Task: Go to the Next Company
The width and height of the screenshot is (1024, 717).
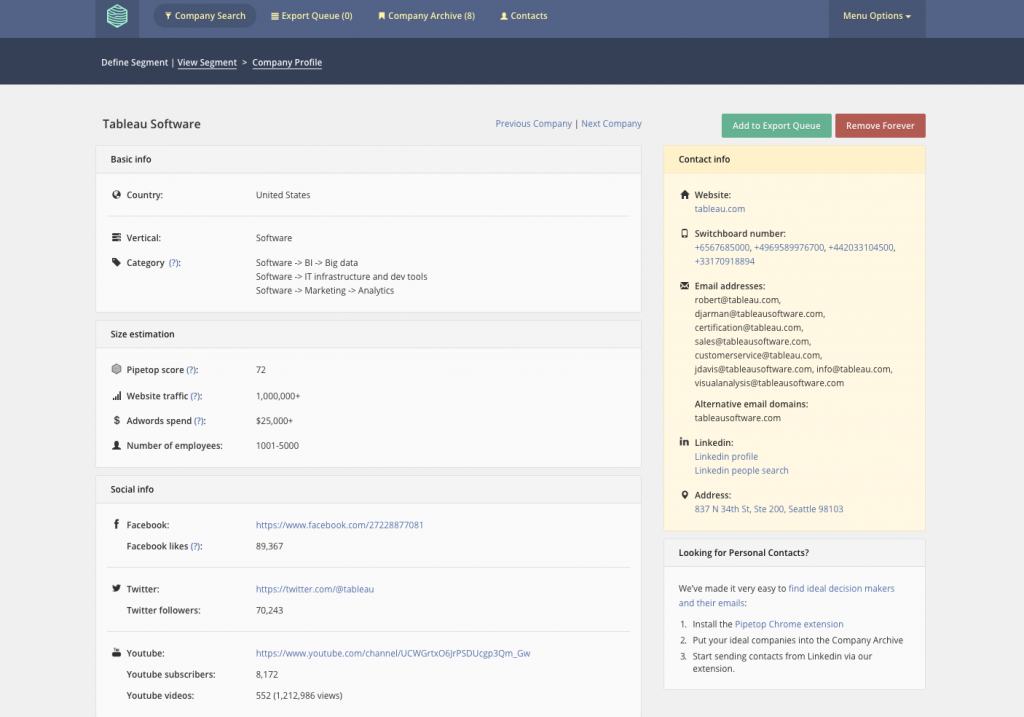Action: (611, 123)
